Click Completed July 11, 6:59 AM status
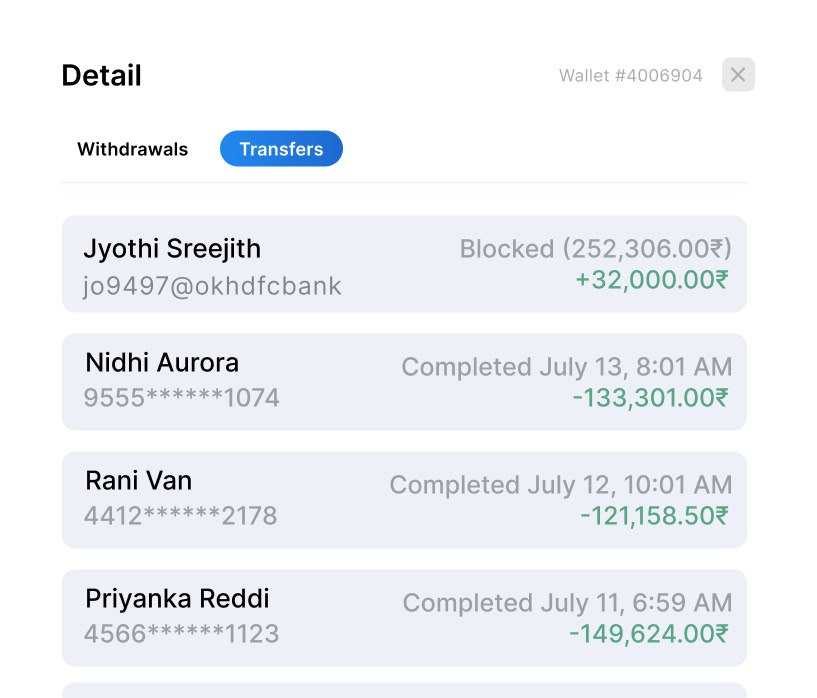The image size is (817, 698). coord(567,603)
